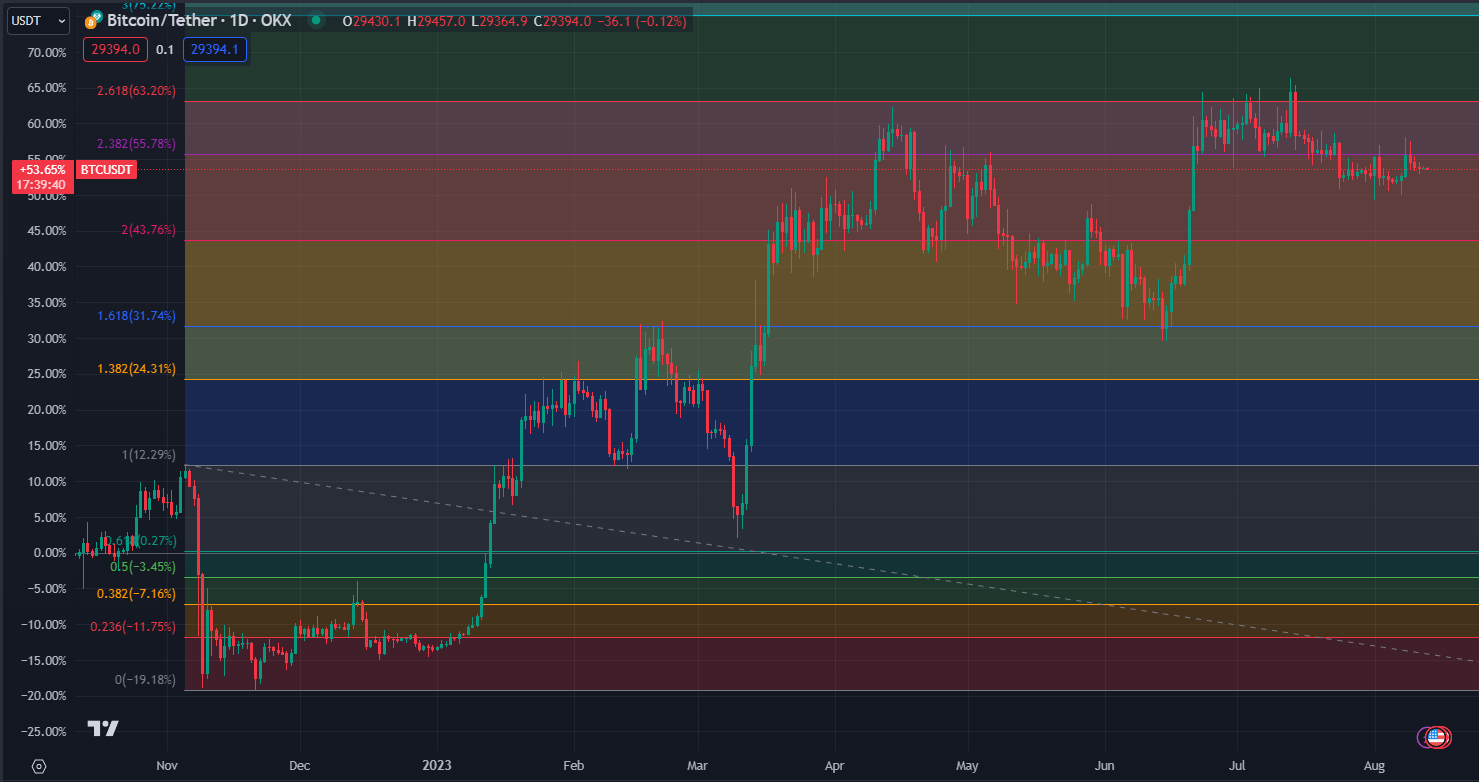This screenshot has height=782, width=1479.
Task: Select the 2.618(63.20%) Fibonacci level label
Action: point(136,91)
